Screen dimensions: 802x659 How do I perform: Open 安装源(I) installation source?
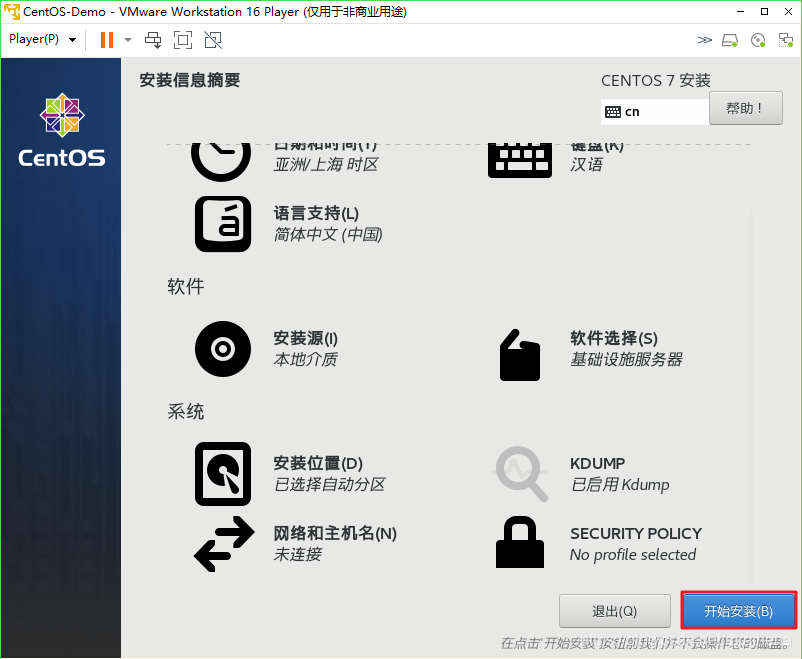tap(305, 338)
